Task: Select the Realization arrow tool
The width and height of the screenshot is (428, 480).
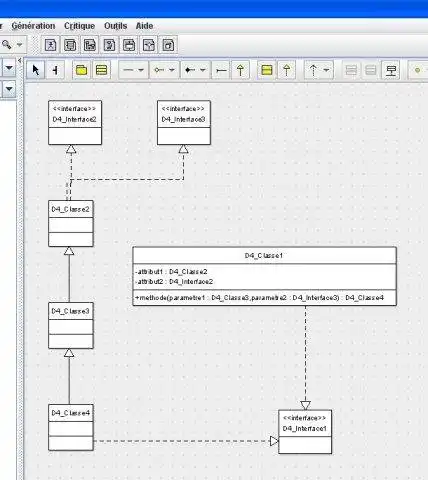Action: (x=286, y=70)
